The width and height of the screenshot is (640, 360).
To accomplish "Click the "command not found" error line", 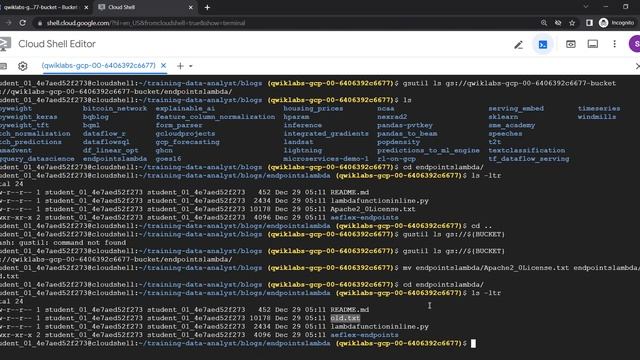I will (x=63, y=242).
